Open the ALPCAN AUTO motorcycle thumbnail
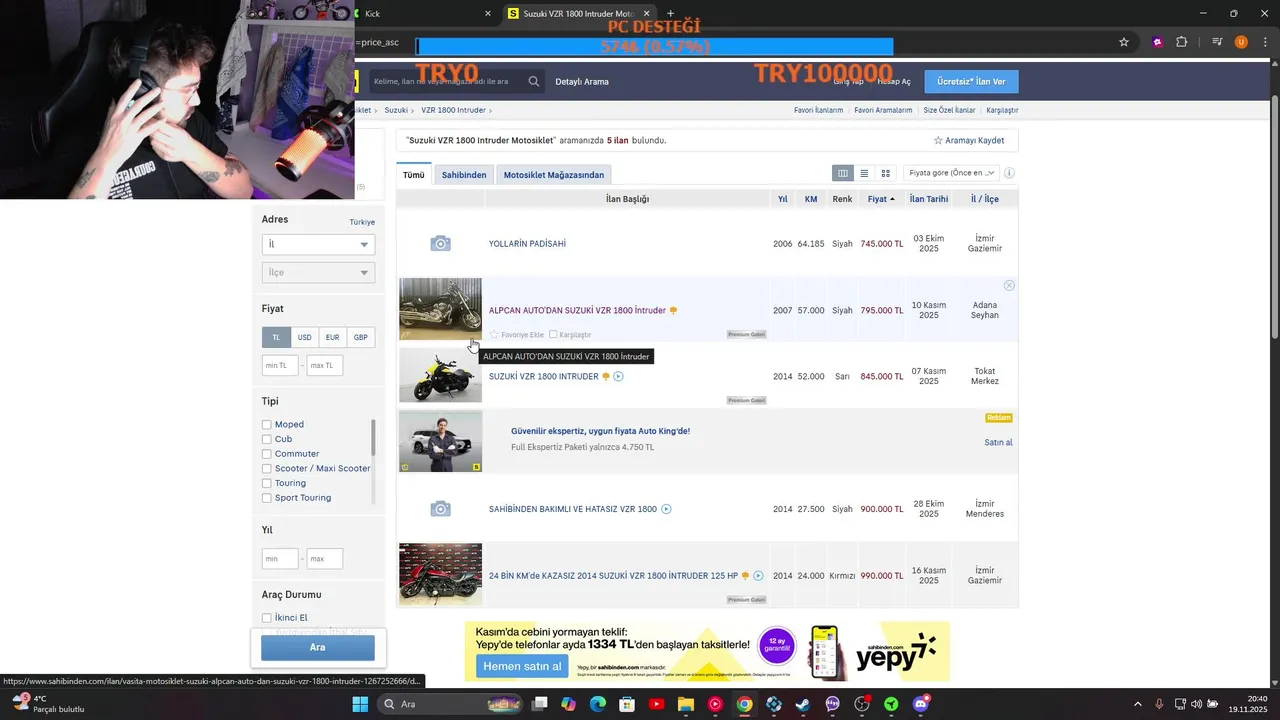This screenshot has height=720, width=1280. tap(440, 309)
